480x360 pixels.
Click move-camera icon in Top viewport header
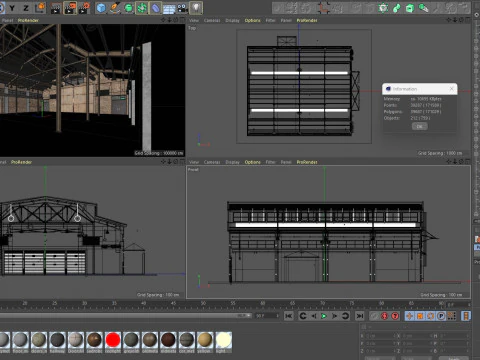point(449,20)
